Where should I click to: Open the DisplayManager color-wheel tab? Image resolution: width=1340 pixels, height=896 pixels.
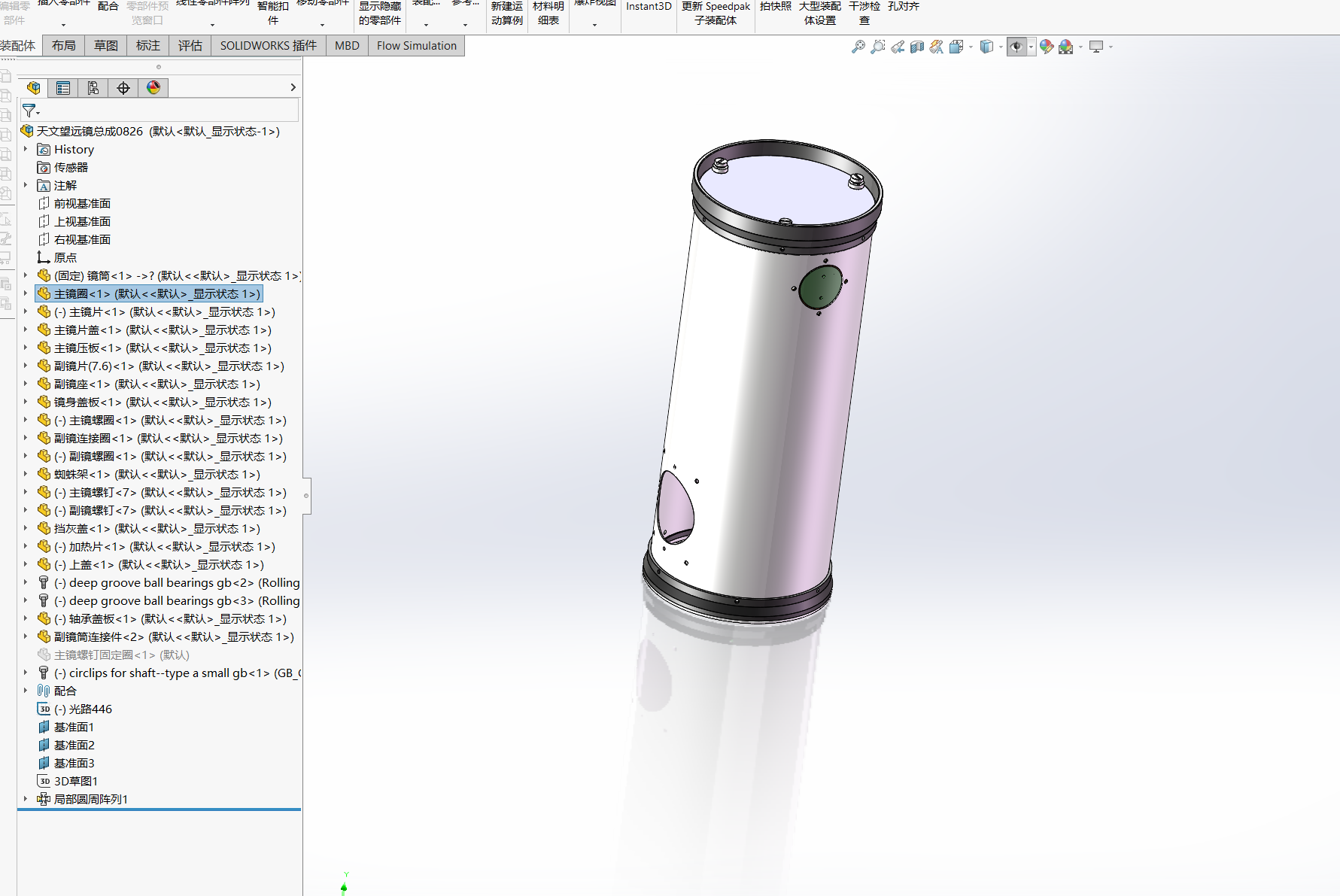[x=153, y=88]
